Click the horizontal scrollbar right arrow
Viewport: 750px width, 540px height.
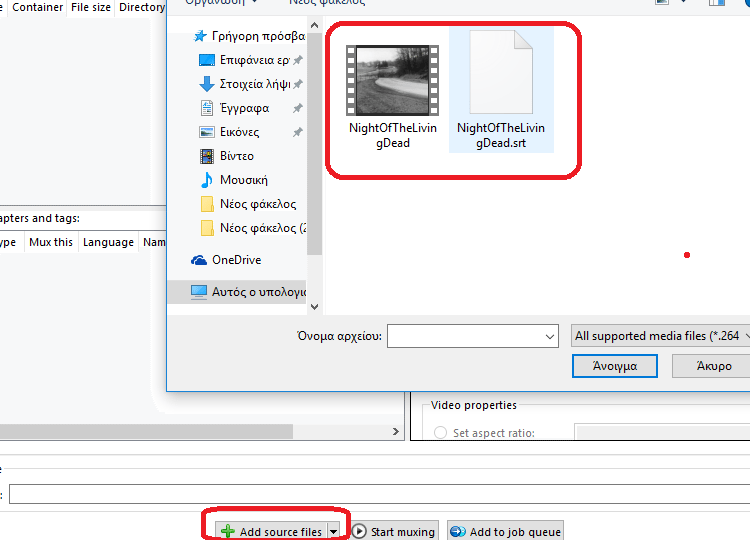pos(396,431)
